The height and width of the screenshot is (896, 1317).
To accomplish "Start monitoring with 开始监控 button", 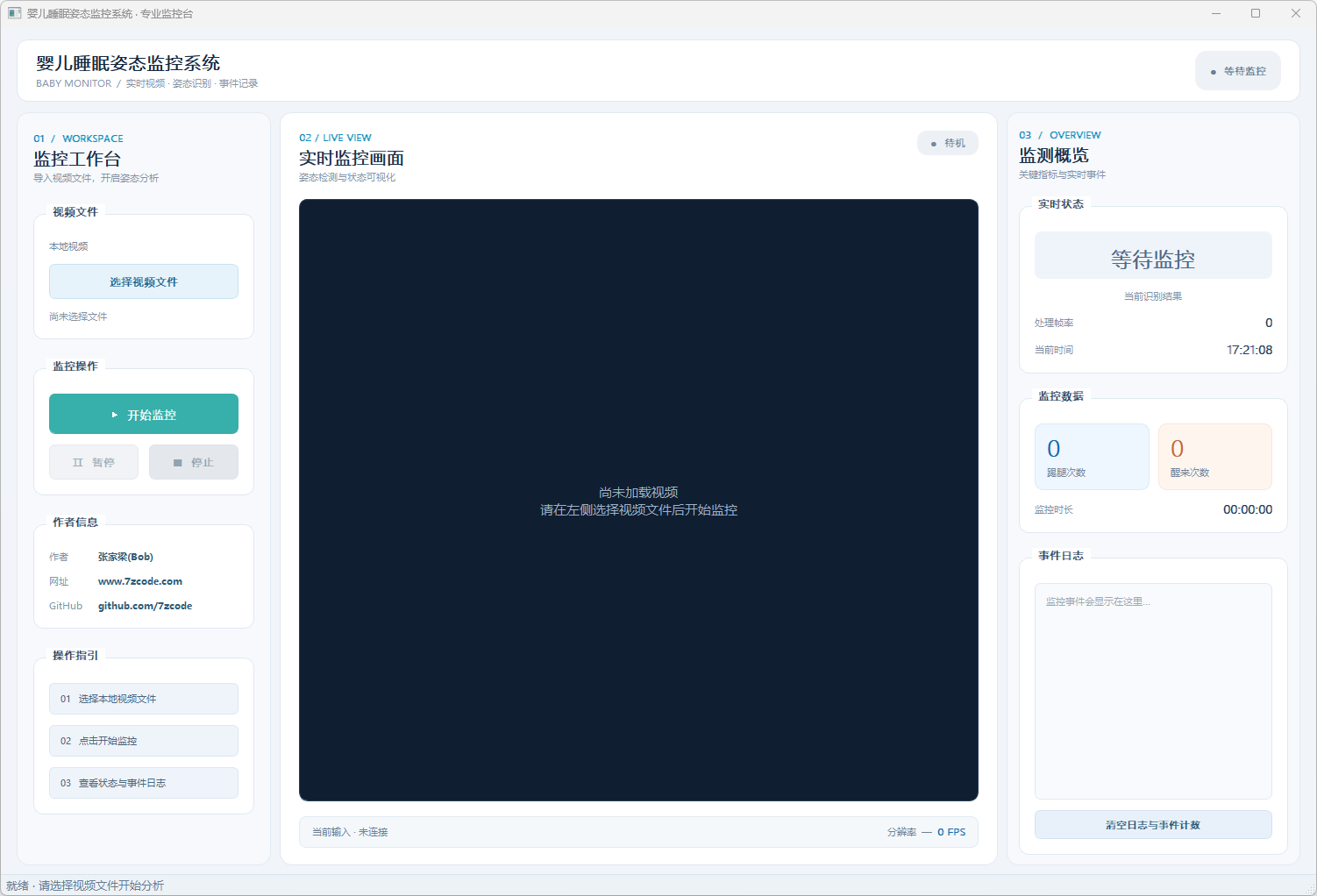I will click(144, 414).
